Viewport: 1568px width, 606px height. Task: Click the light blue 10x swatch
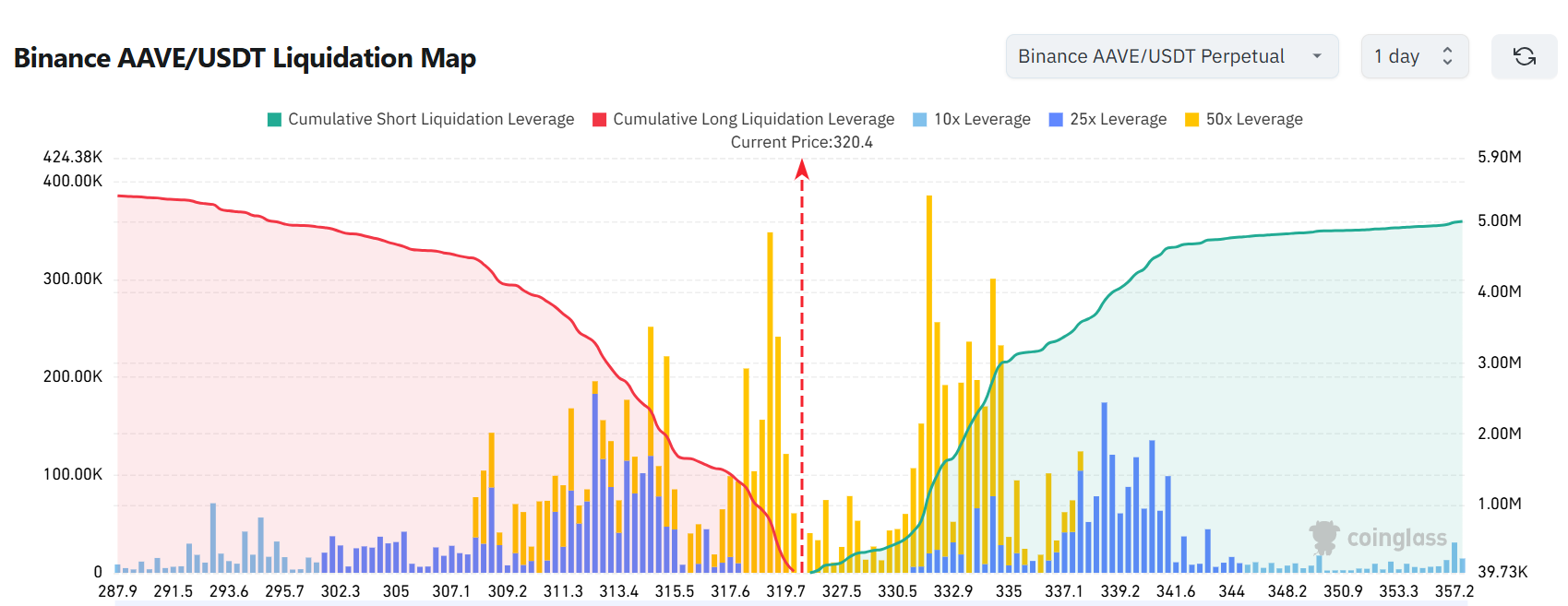(919, 119)
